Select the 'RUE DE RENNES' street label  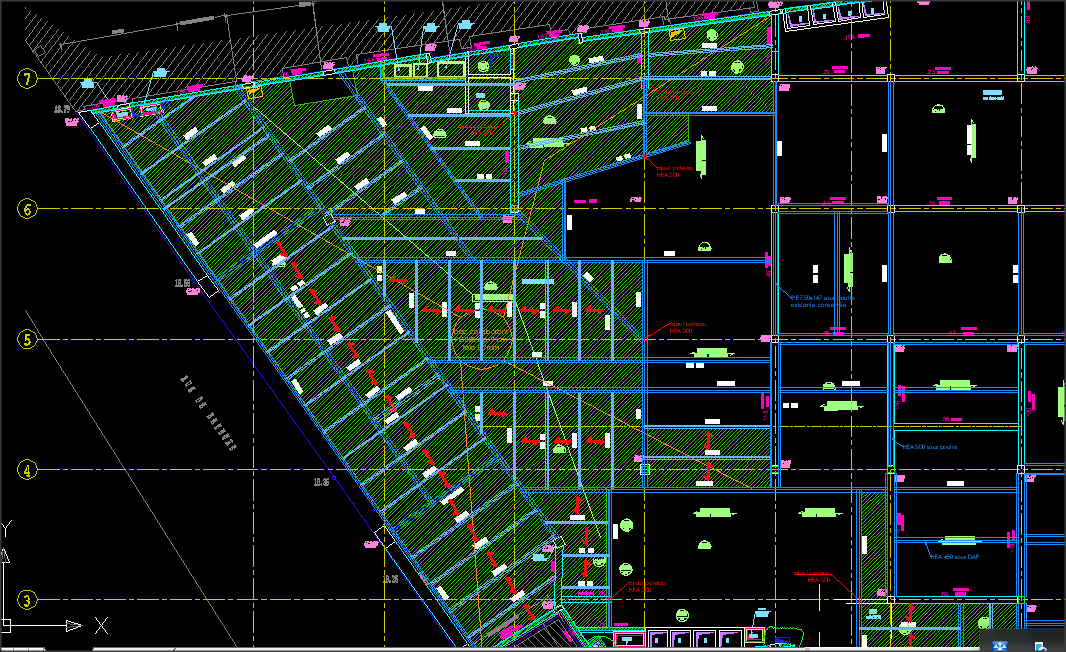[208, 414]
